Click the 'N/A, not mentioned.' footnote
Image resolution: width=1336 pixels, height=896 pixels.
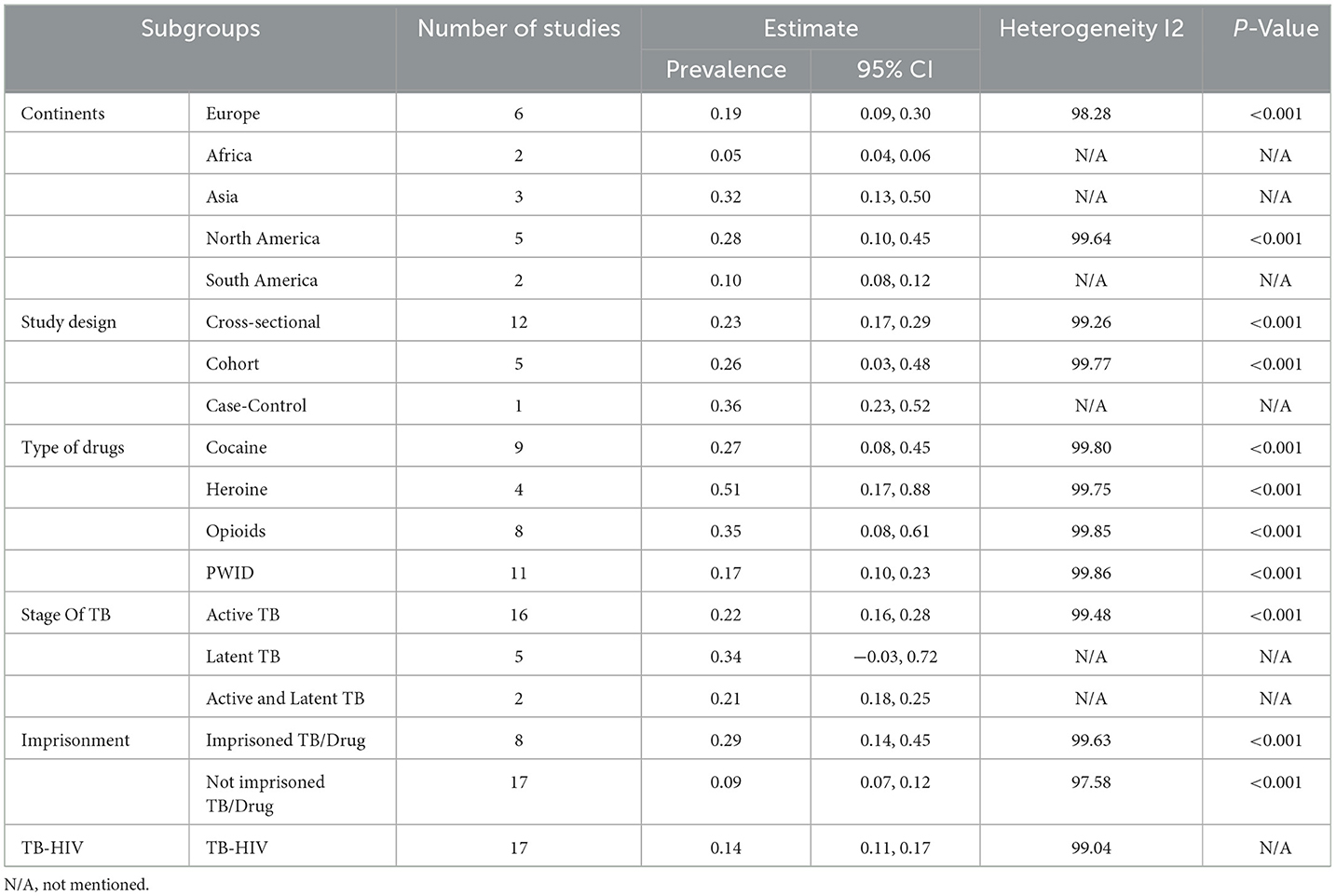click(x=76, y=884)
